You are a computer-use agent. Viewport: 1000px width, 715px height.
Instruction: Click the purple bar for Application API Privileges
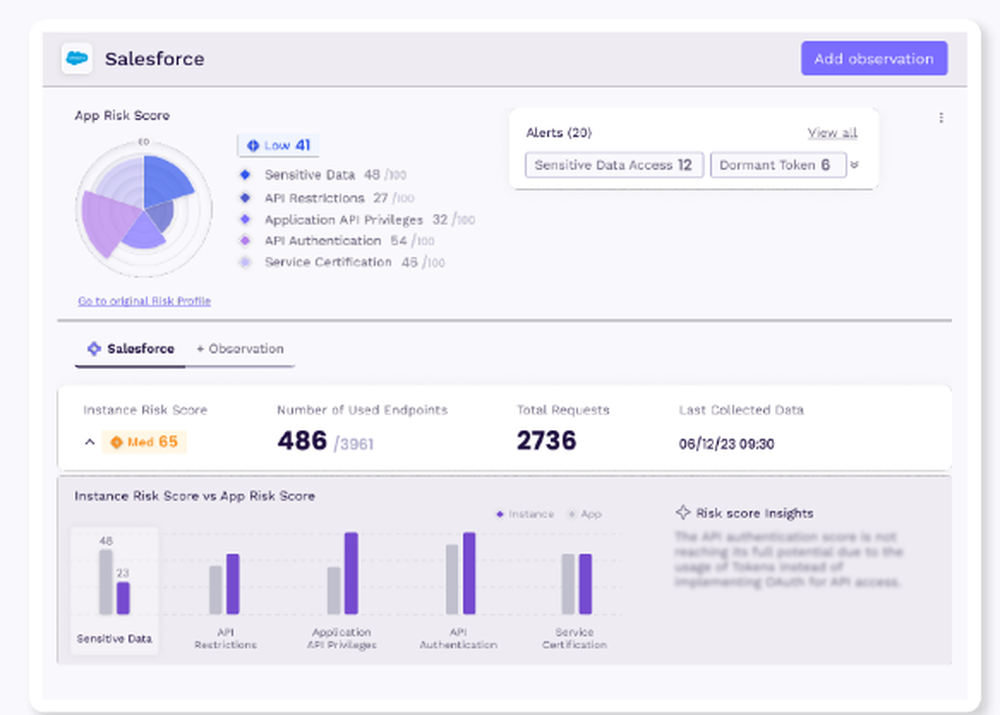[x=351, y=573]
